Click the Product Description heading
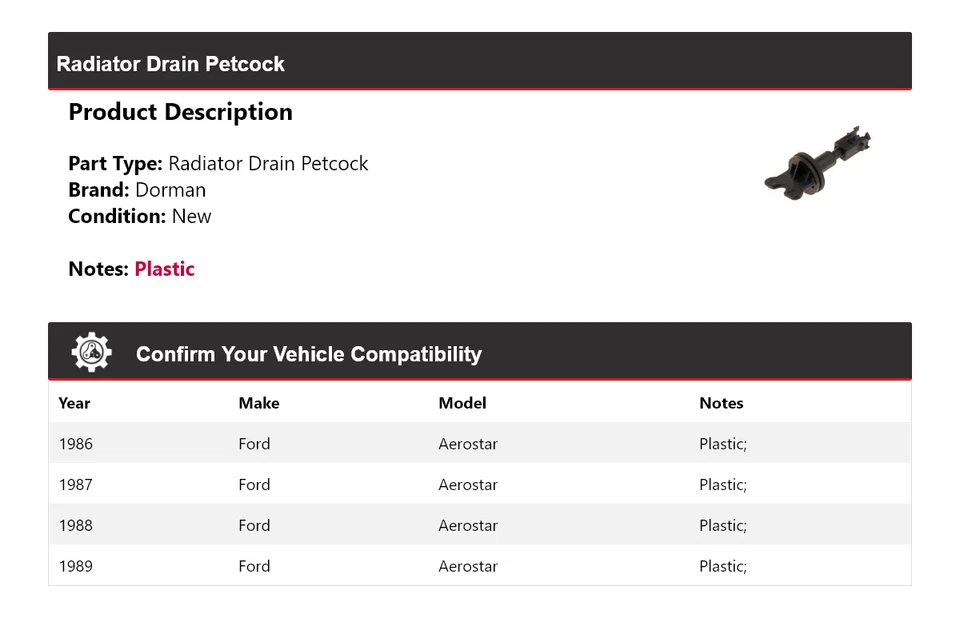 point(180,112)
